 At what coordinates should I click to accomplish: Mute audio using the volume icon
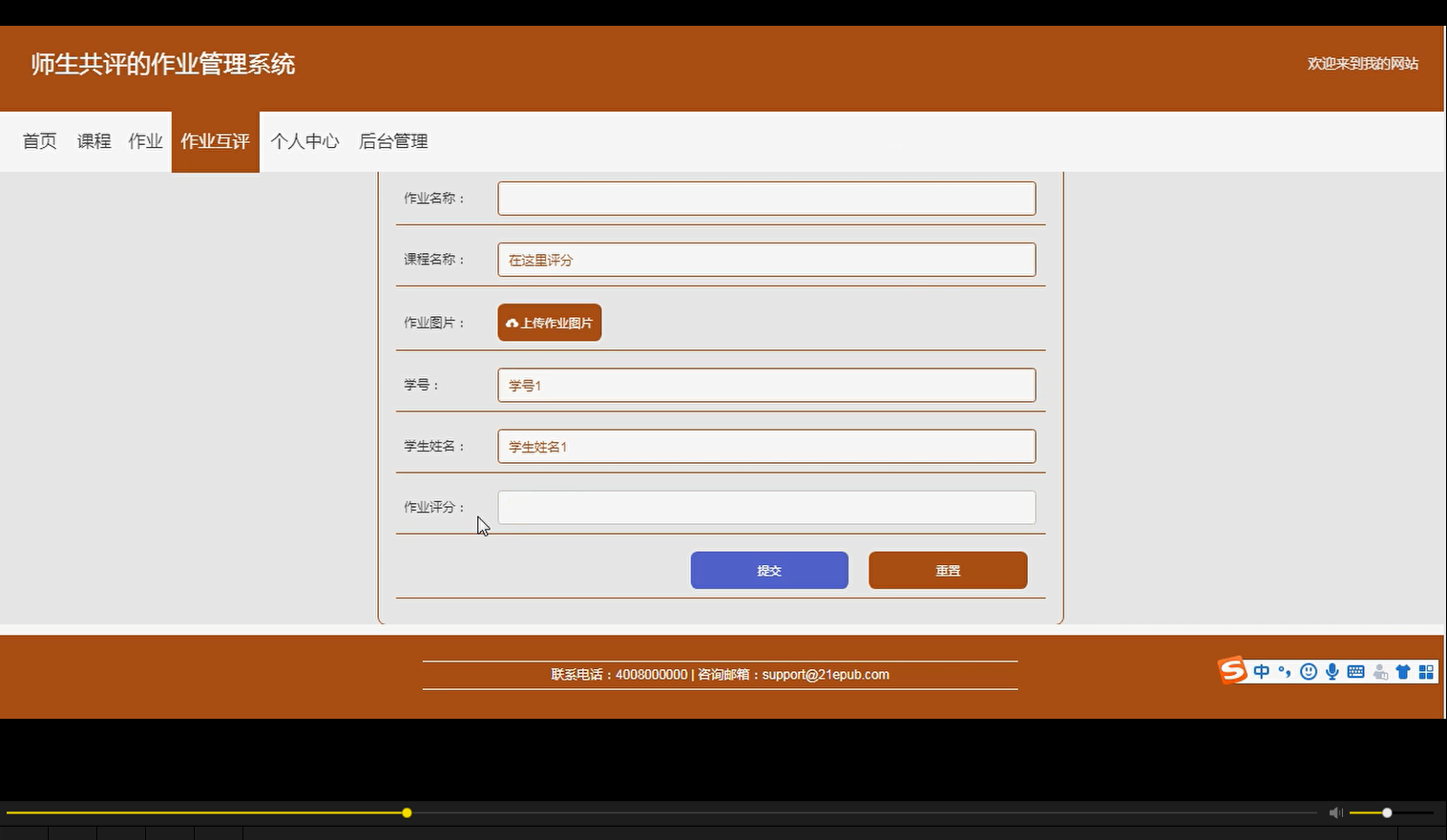pyautogui.click(x=1334, y=812)
